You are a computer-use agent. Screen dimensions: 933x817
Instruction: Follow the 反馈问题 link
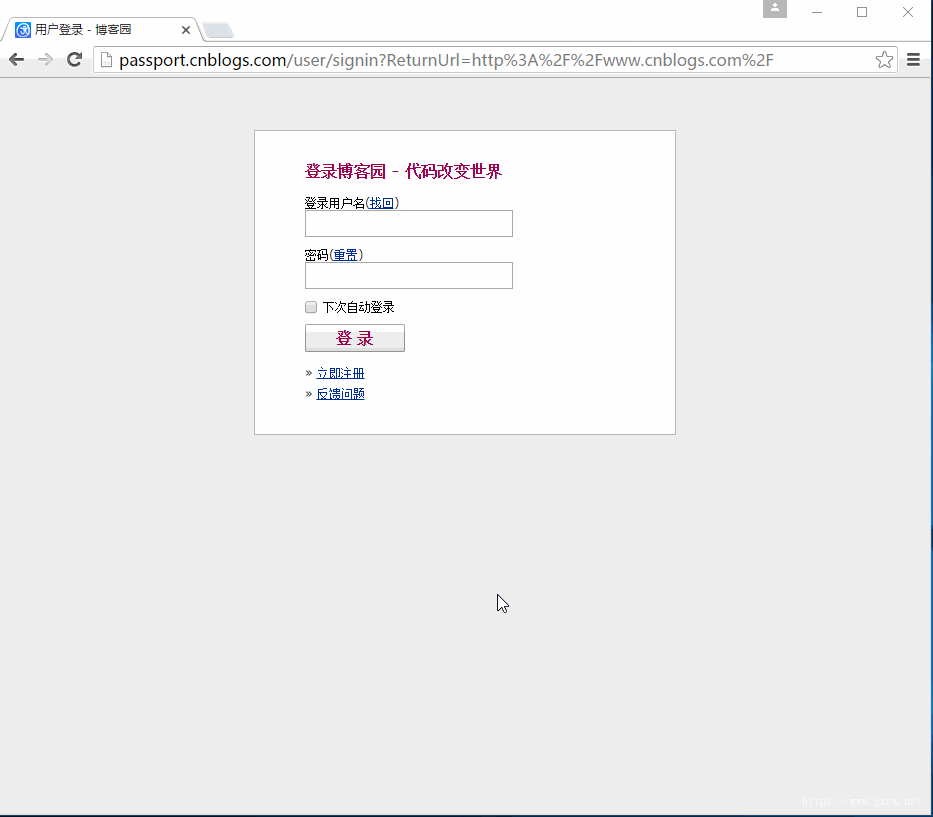pos(340,394)
